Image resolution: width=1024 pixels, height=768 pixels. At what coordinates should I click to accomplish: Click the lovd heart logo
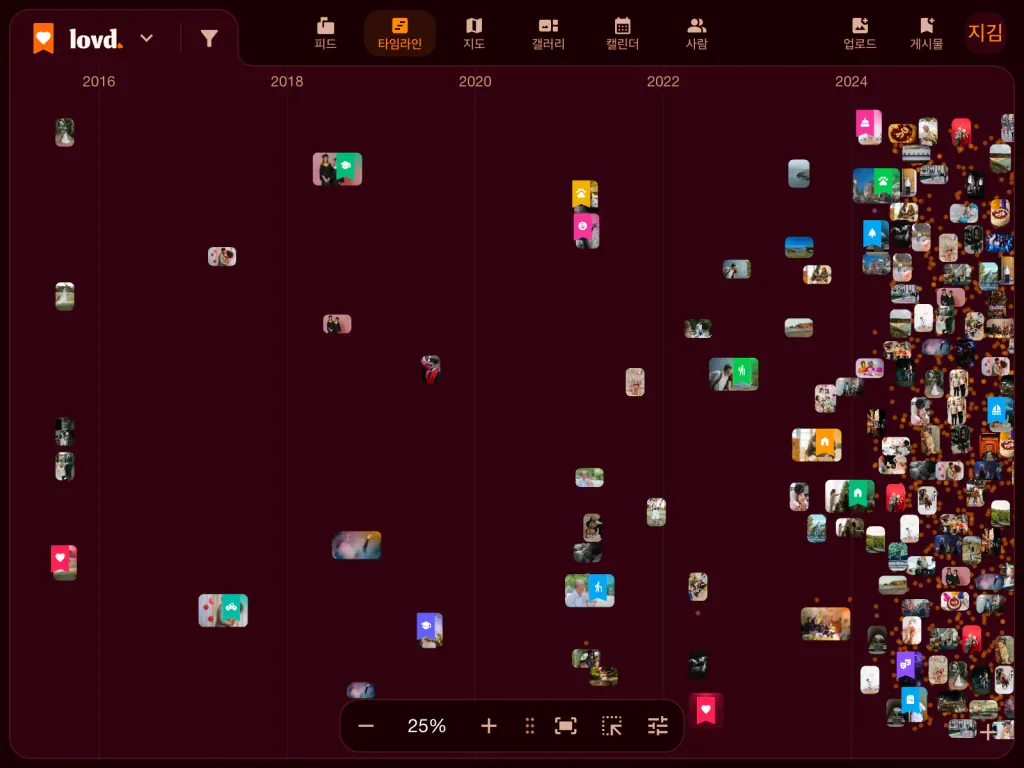[44, 38]
